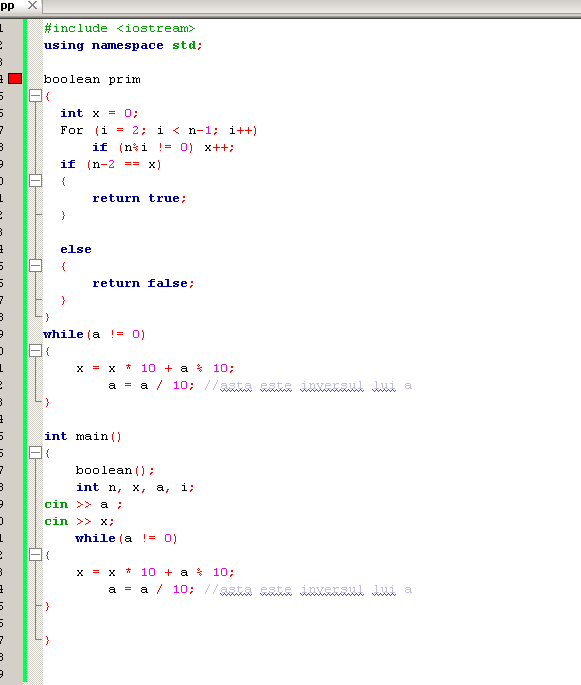Click the 'asta este inversul lui a' comment inside main
The image size is (581, 685).
[x=308, y=590]
